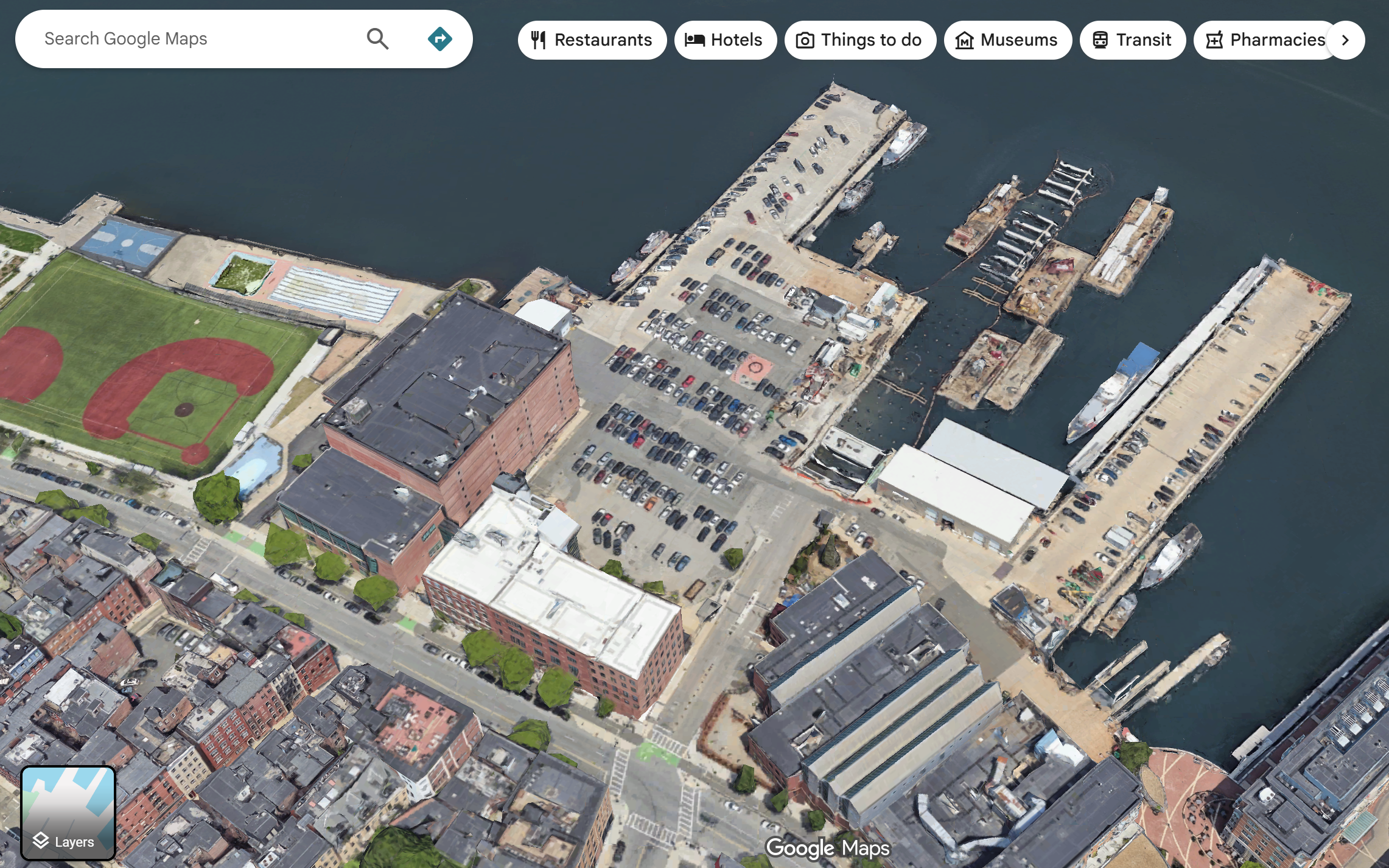The height and width of the screenshot is (868, 1389).
Task: Open directions via the blue arrow icon
Action: [x=439, y=39]
